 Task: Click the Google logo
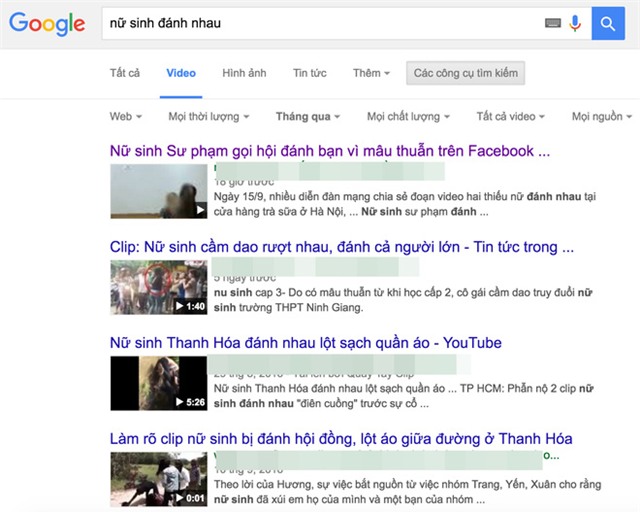click(47, 23)
